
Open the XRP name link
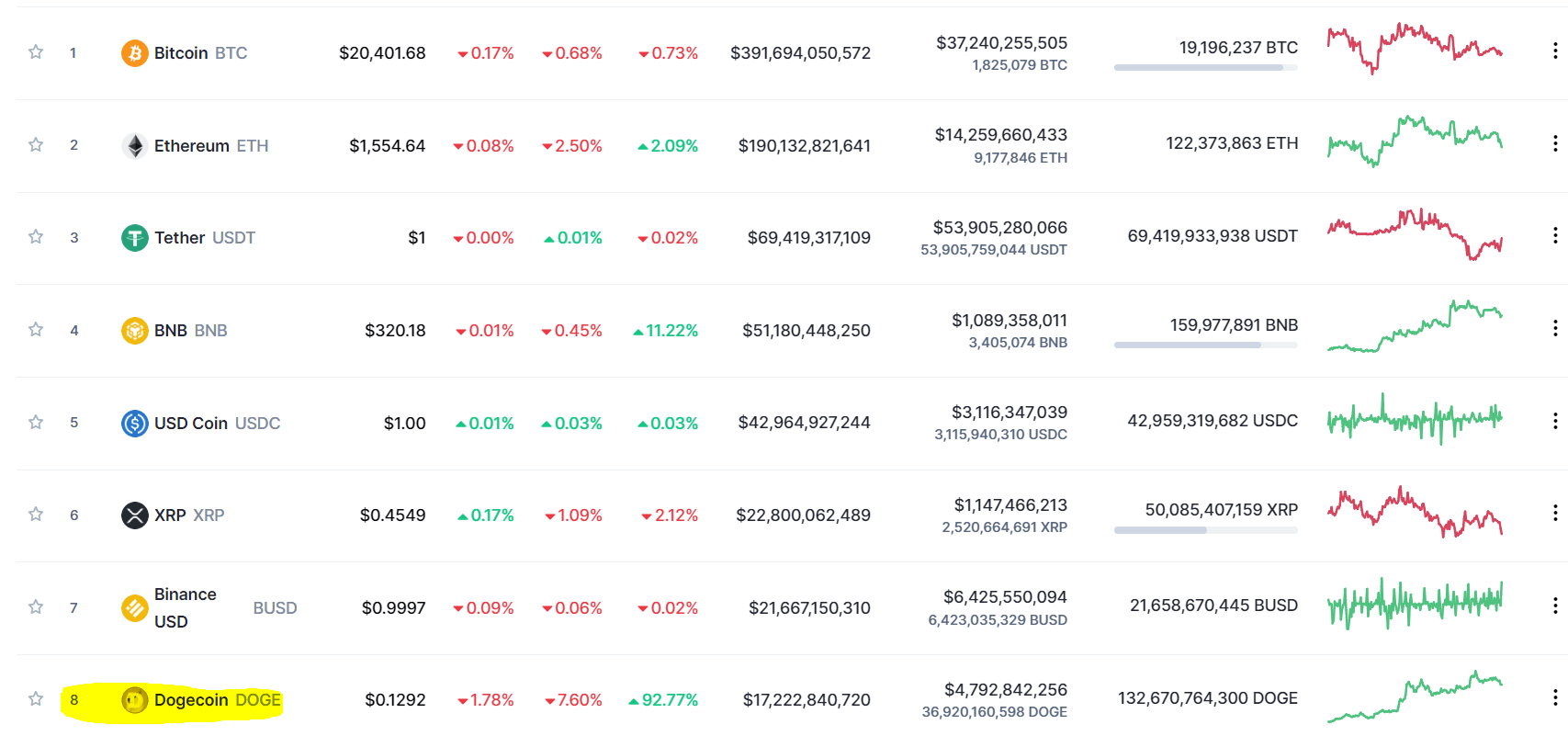pos(170,515)
